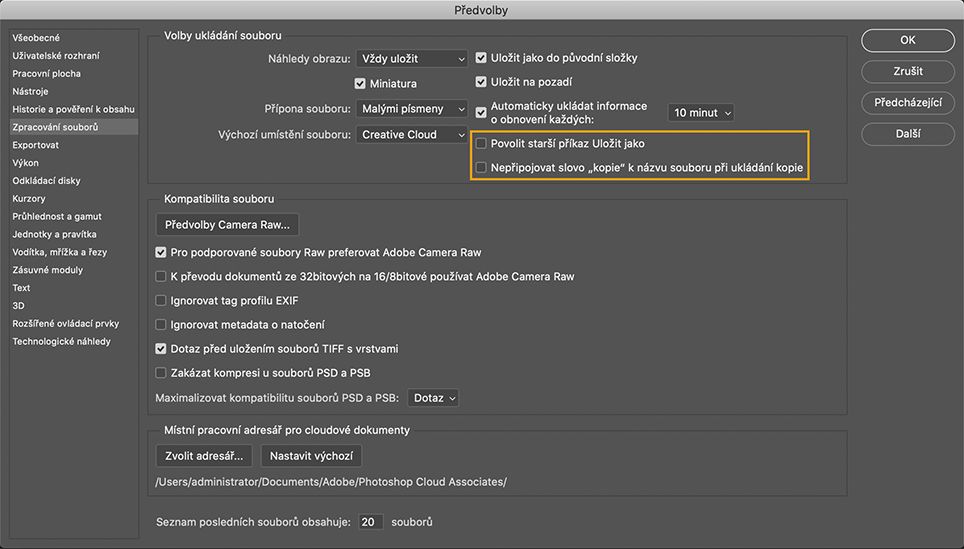The image size is (964, 549).
Task: Open Předvolby Camera Raw settings
Action: tap(228, 224)
